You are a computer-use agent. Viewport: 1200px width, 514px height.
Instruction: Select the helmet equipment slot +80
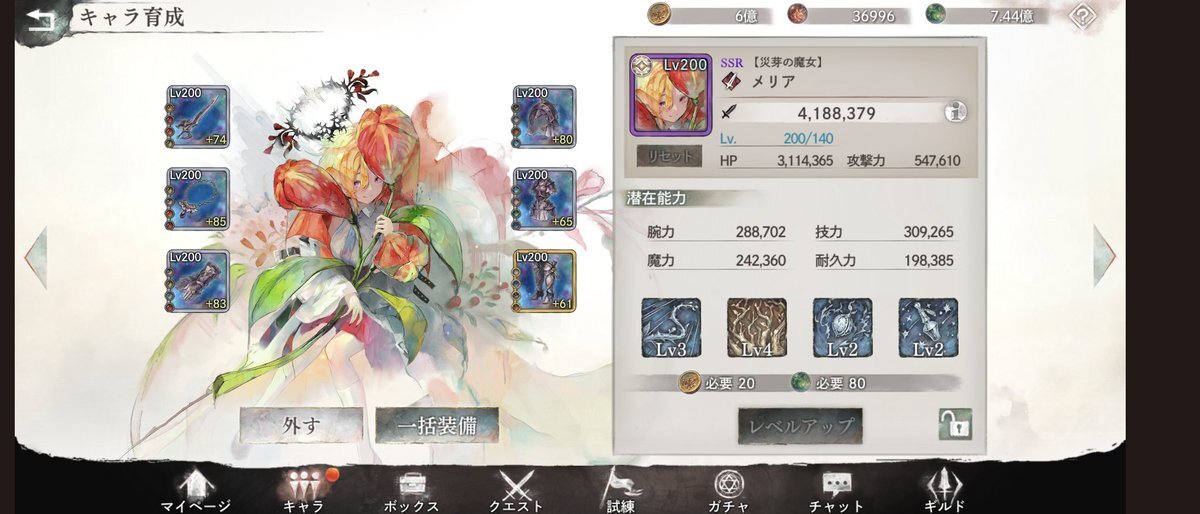(x=544, y=118)
